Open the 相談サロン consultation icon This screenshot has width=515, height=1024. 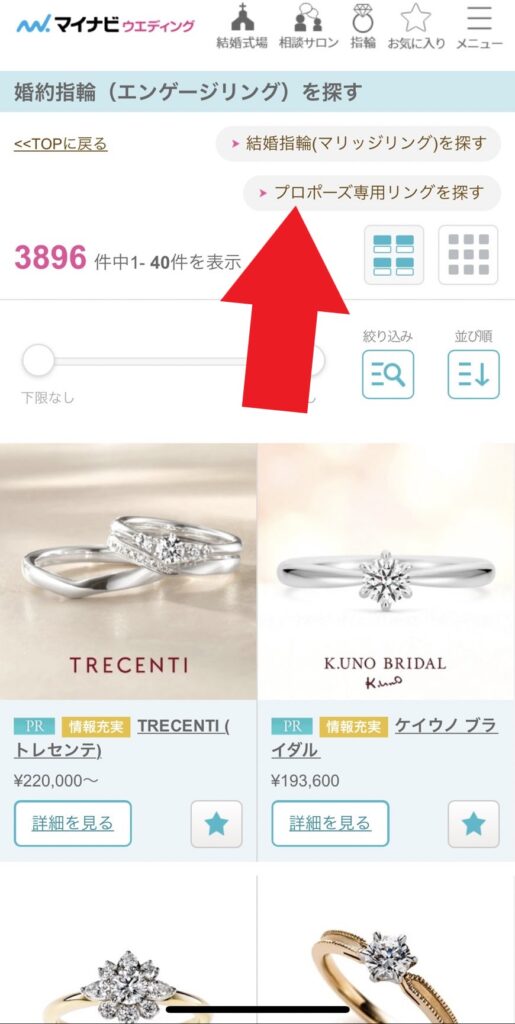tap(309, 27)
